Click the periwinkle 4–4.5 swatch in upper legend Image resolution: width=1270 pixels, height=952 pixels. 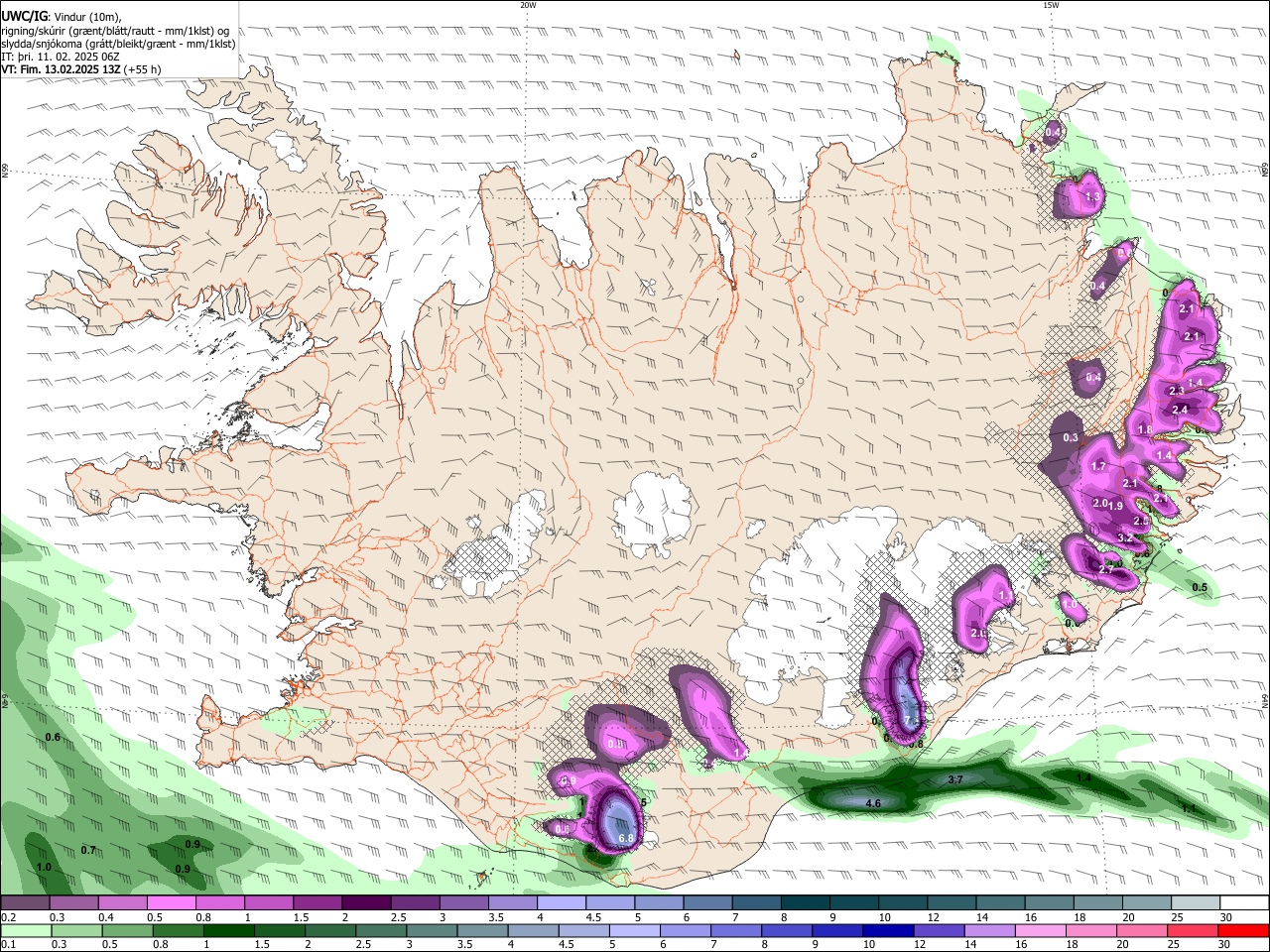(x=562, y=902)
